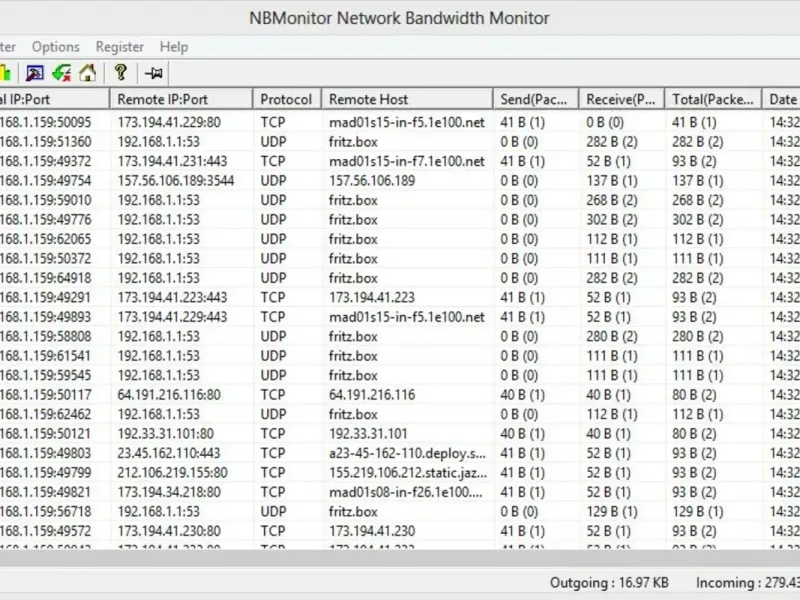Image resolution: width=800 pixels, height=600 pixels.
Task: Select the row with local port 168.1.159:62065
Action: (x=400, y=239)
